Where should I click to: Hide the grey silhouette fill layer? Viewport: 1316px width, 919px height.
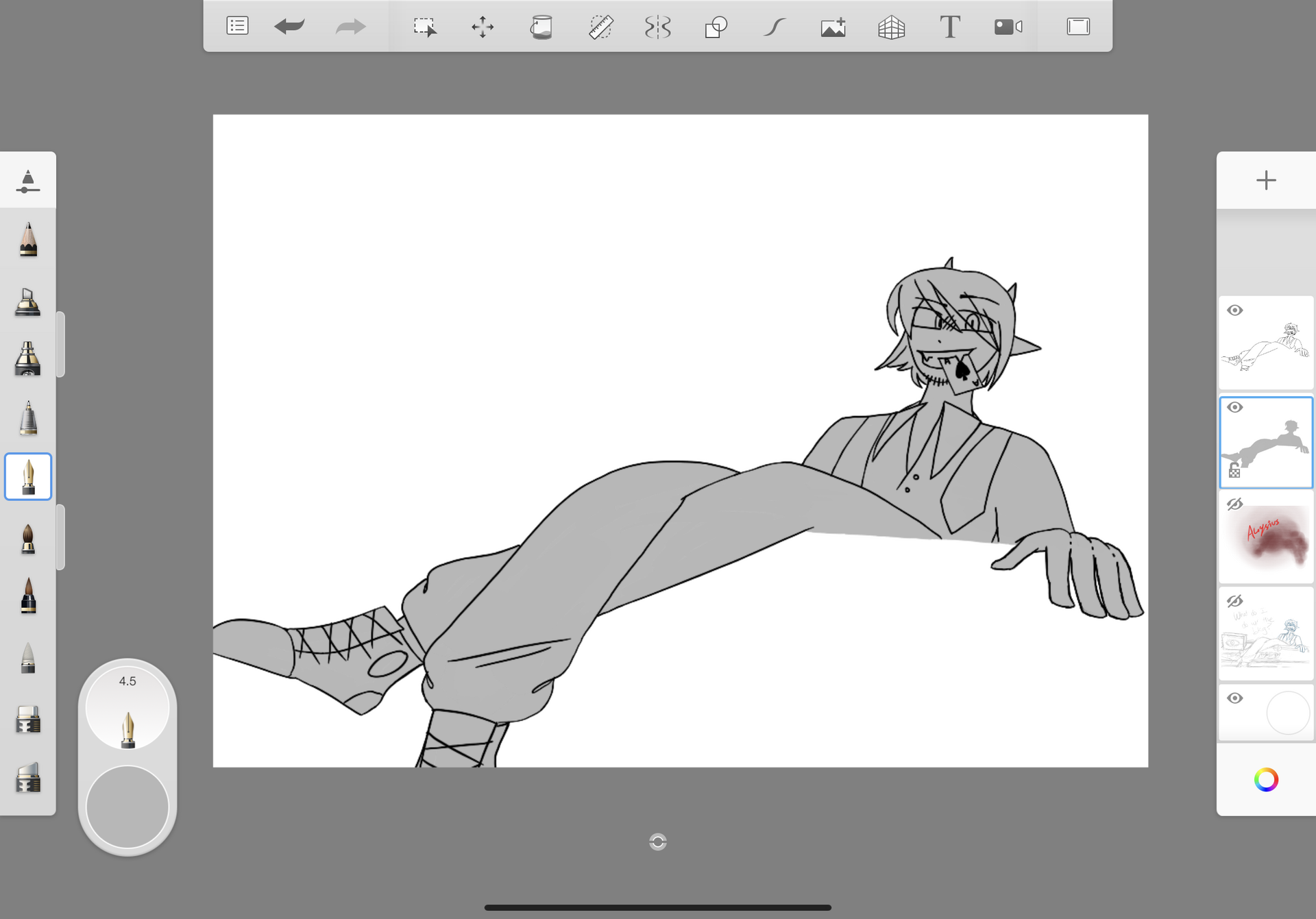coord(1235,407)
